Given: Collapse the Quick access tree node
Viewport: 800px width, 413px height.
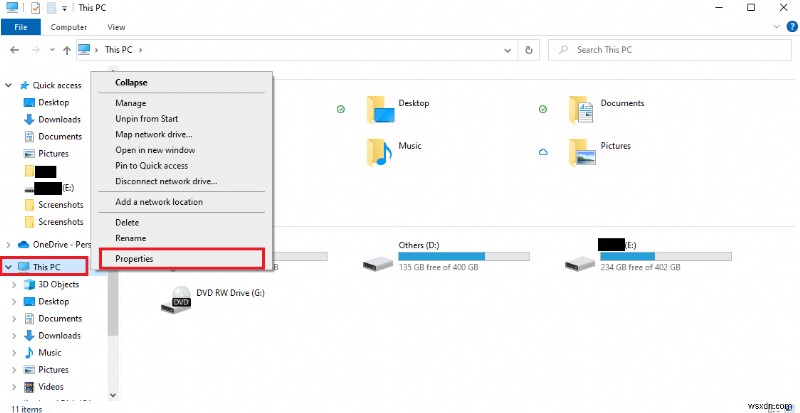Looking at the screenshot, I should pyautogui.click(x=8, y=85).
